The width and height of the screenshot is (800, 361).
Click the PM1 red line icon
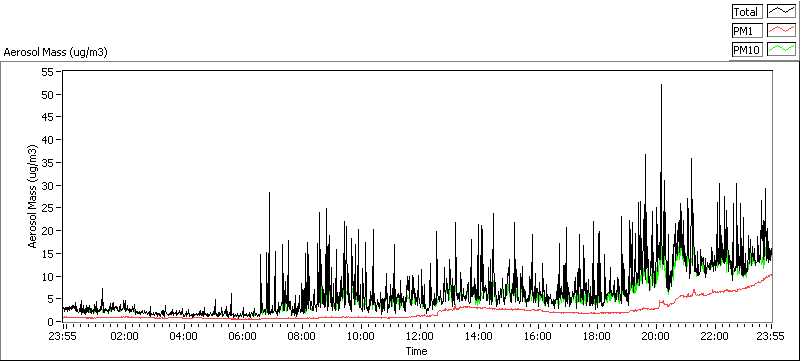[782, 31]
